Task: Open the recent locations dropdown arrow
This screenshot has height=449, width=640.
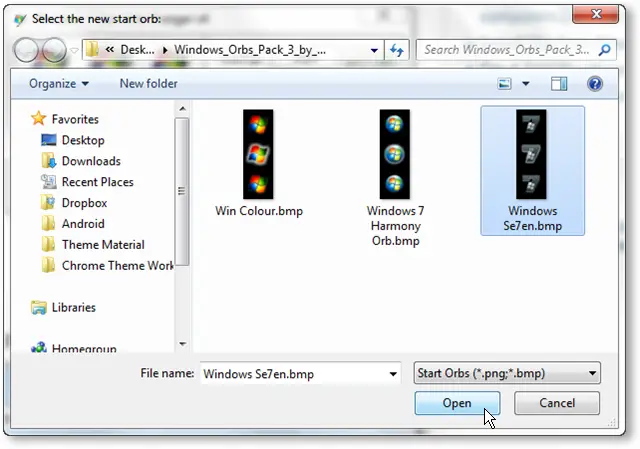Action: pos(74,51)
